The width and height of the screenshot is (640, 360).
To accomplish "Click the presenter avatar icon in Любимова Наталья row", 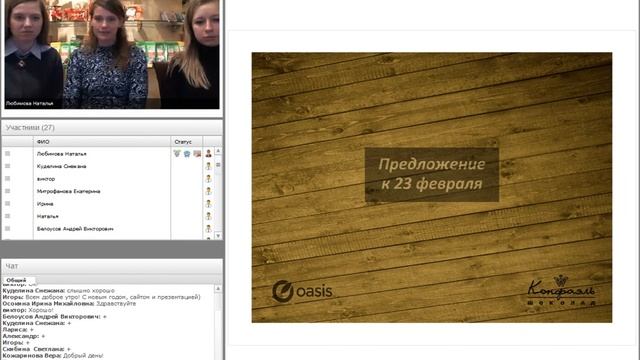I will click(209, 153).
